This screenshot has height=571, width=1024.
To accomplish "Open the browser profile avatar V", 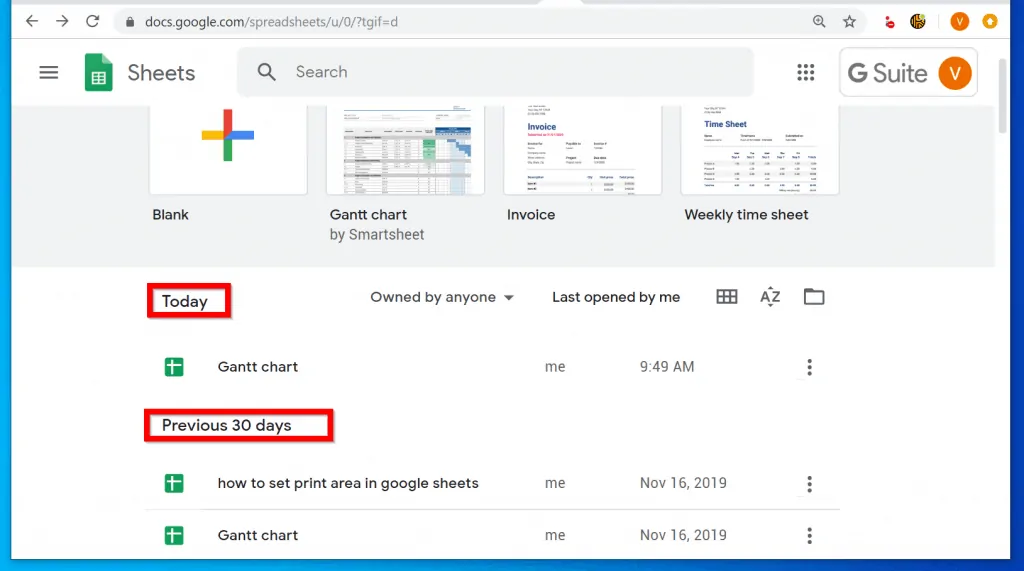I will point(959,22).
